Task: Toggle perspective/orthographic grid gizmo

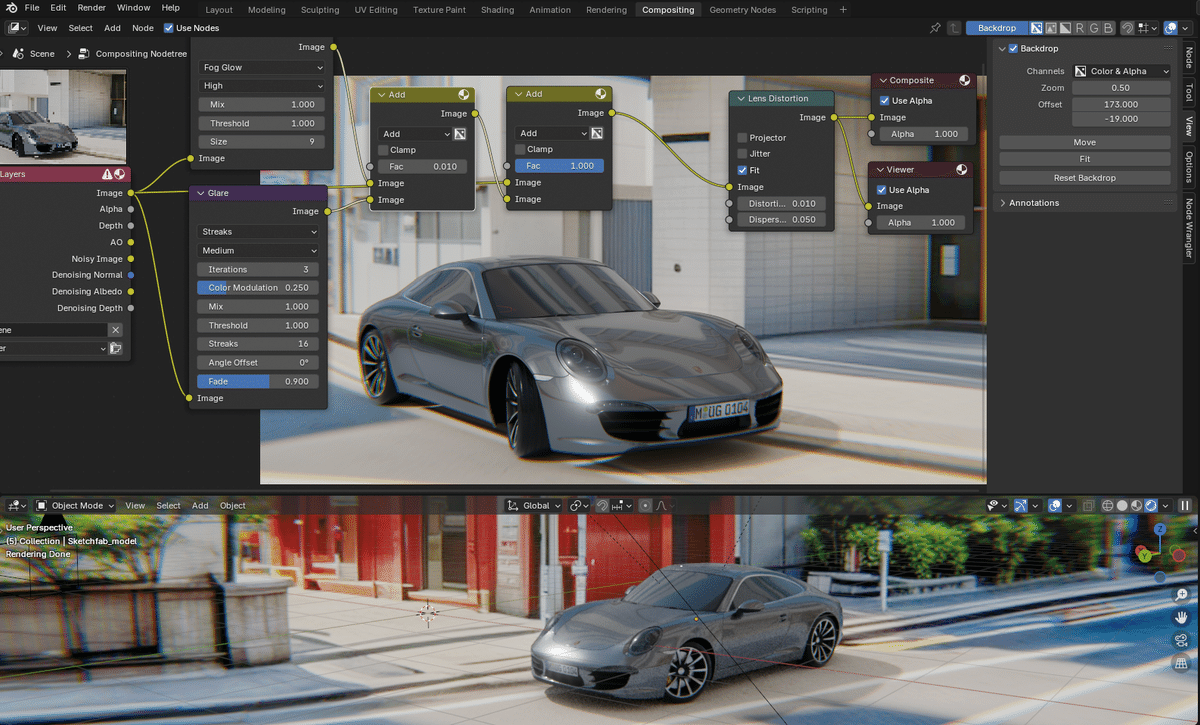Action: (1181, 663)
